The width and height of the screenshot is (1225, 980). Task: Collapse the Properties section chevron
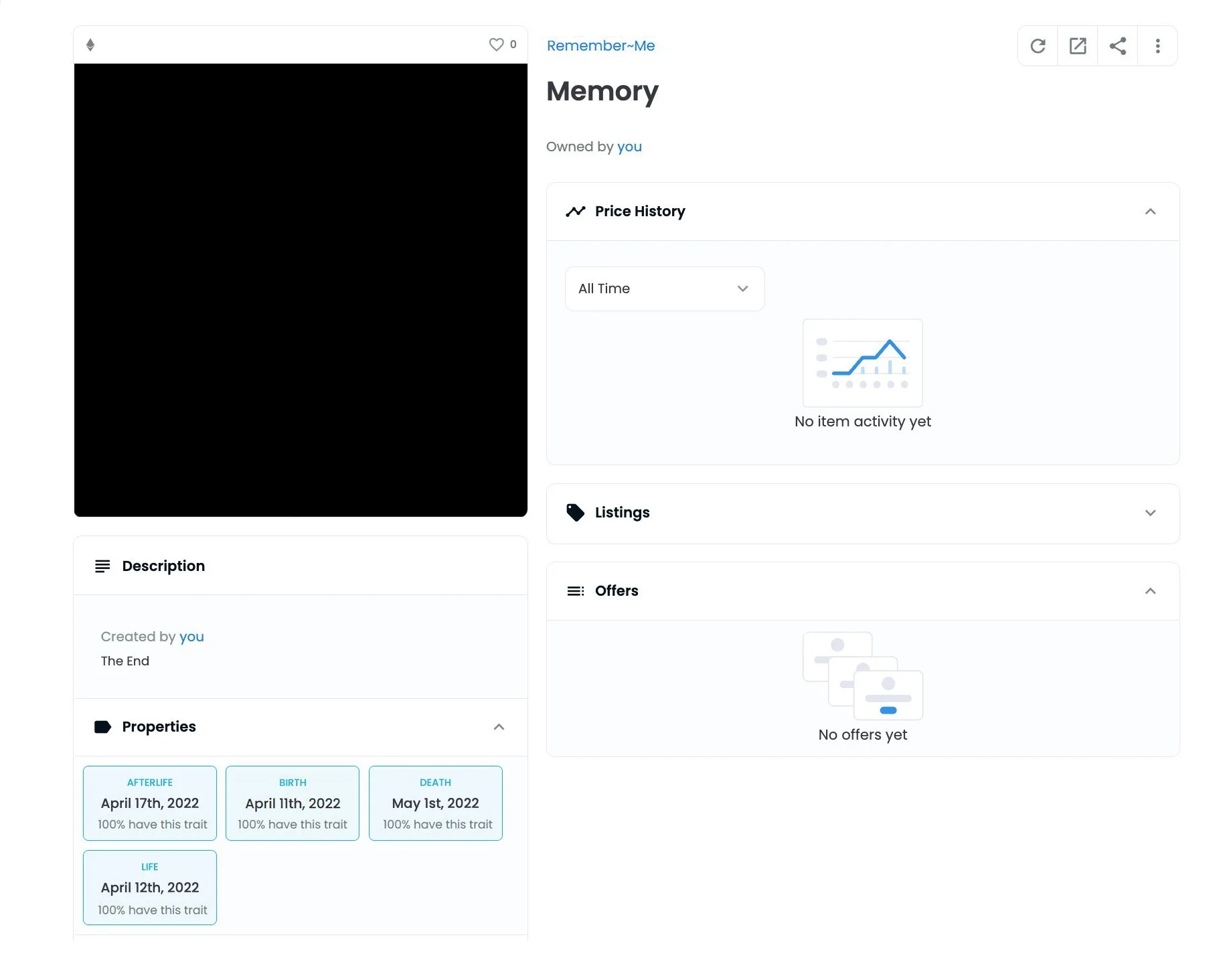pos(499,727)
